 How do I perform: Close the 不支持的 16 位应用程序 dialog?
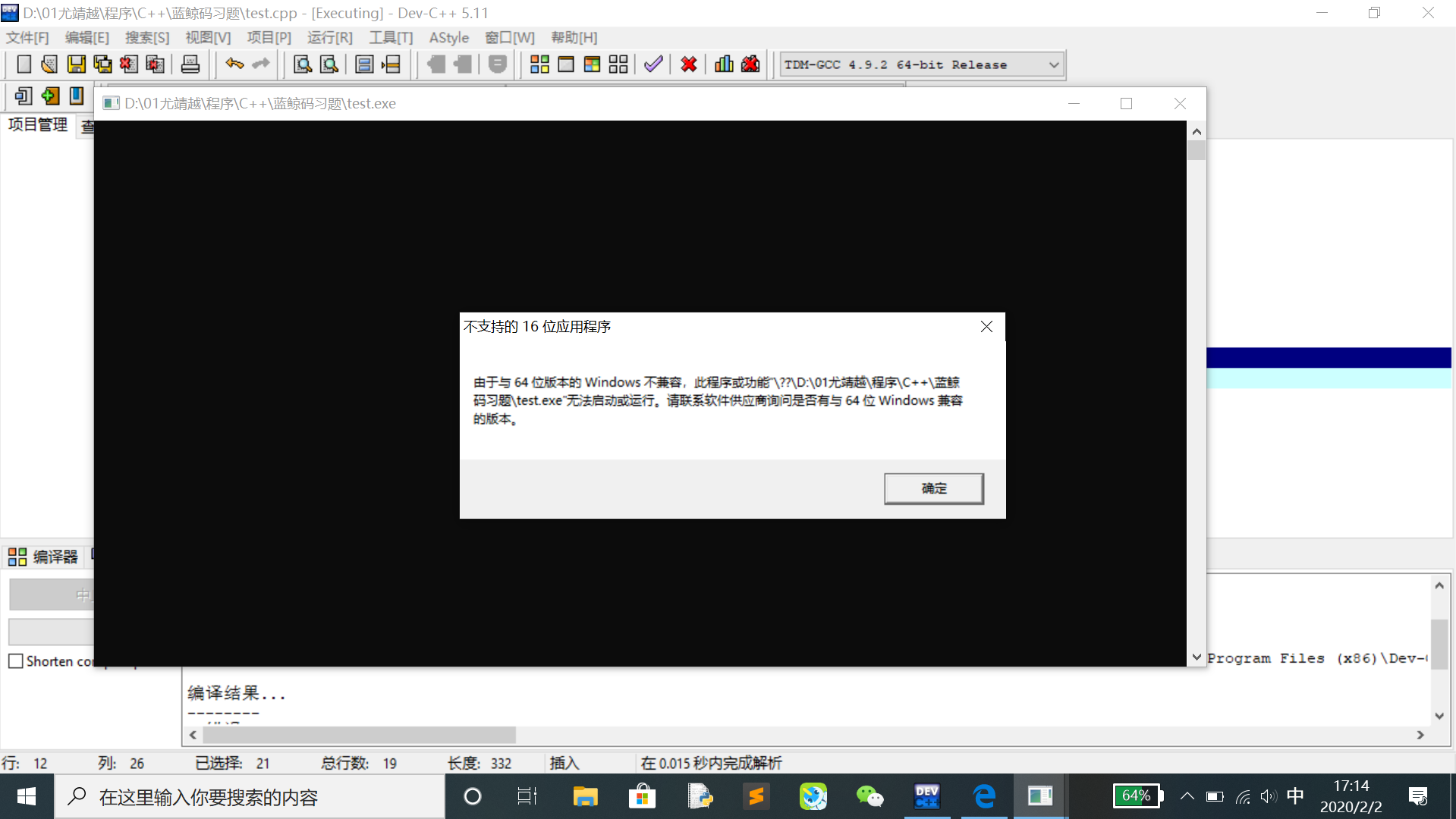pyautogui.click(x=986, y=326)
